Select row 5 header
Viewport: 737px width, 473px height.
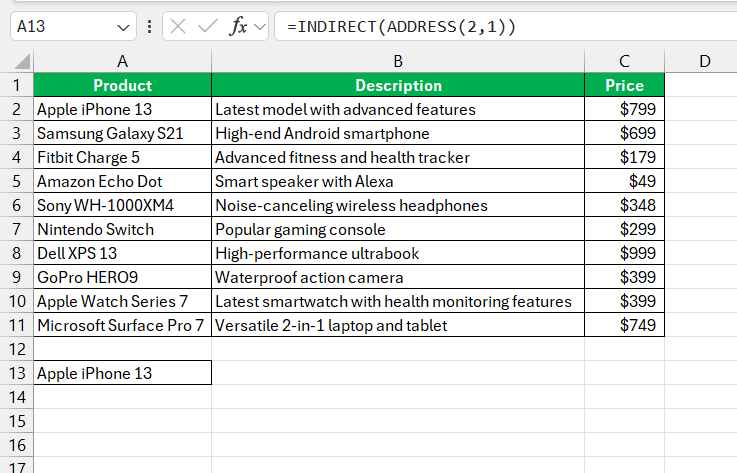[x=16, y=181]
